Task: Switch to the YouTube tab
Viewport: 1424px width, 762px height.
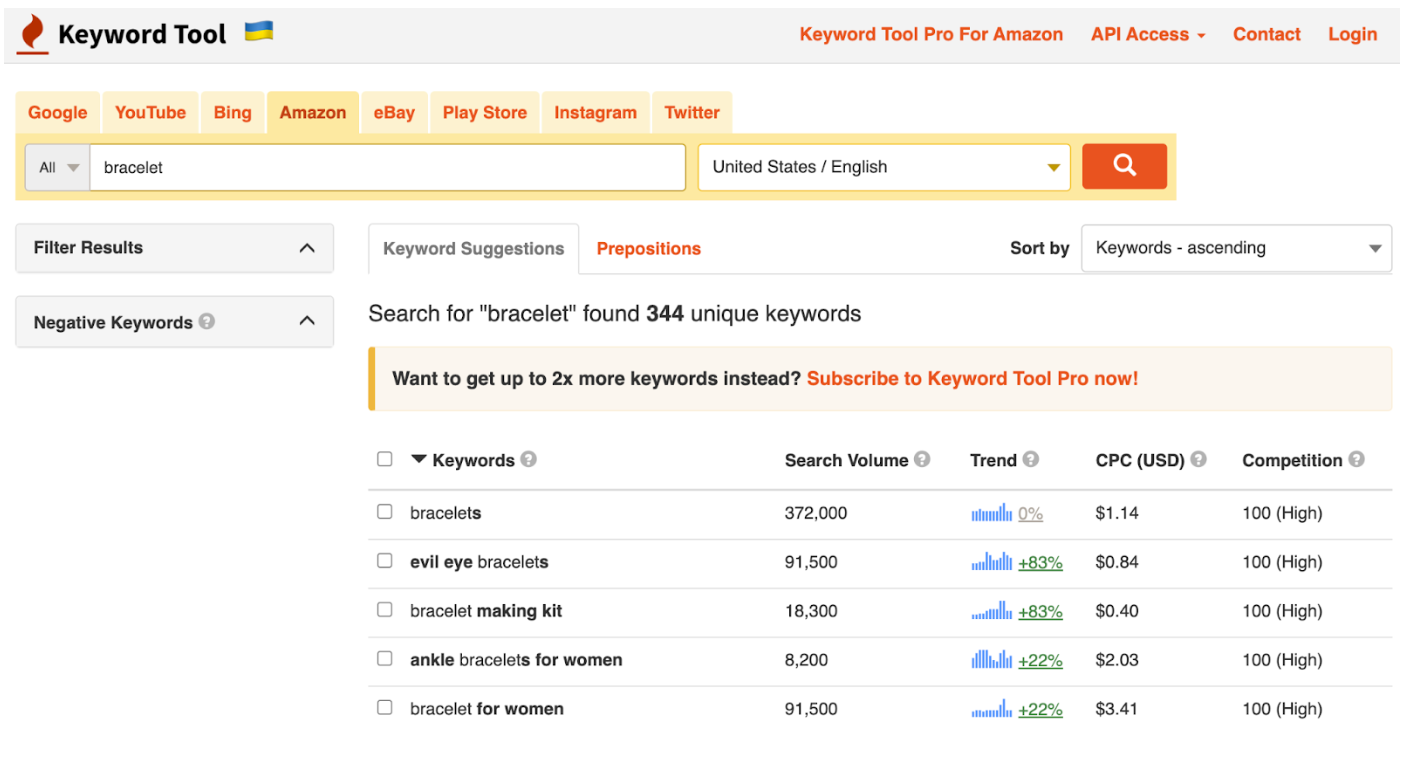Action: [150, 113]
